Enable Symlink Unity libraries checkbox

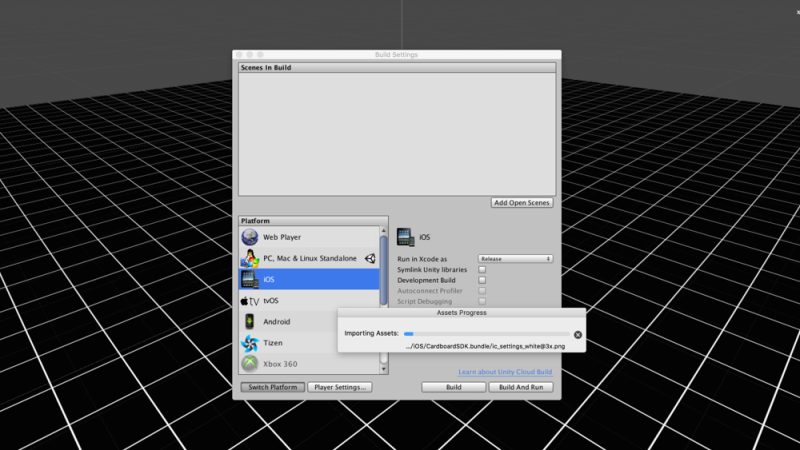[482, 269]
